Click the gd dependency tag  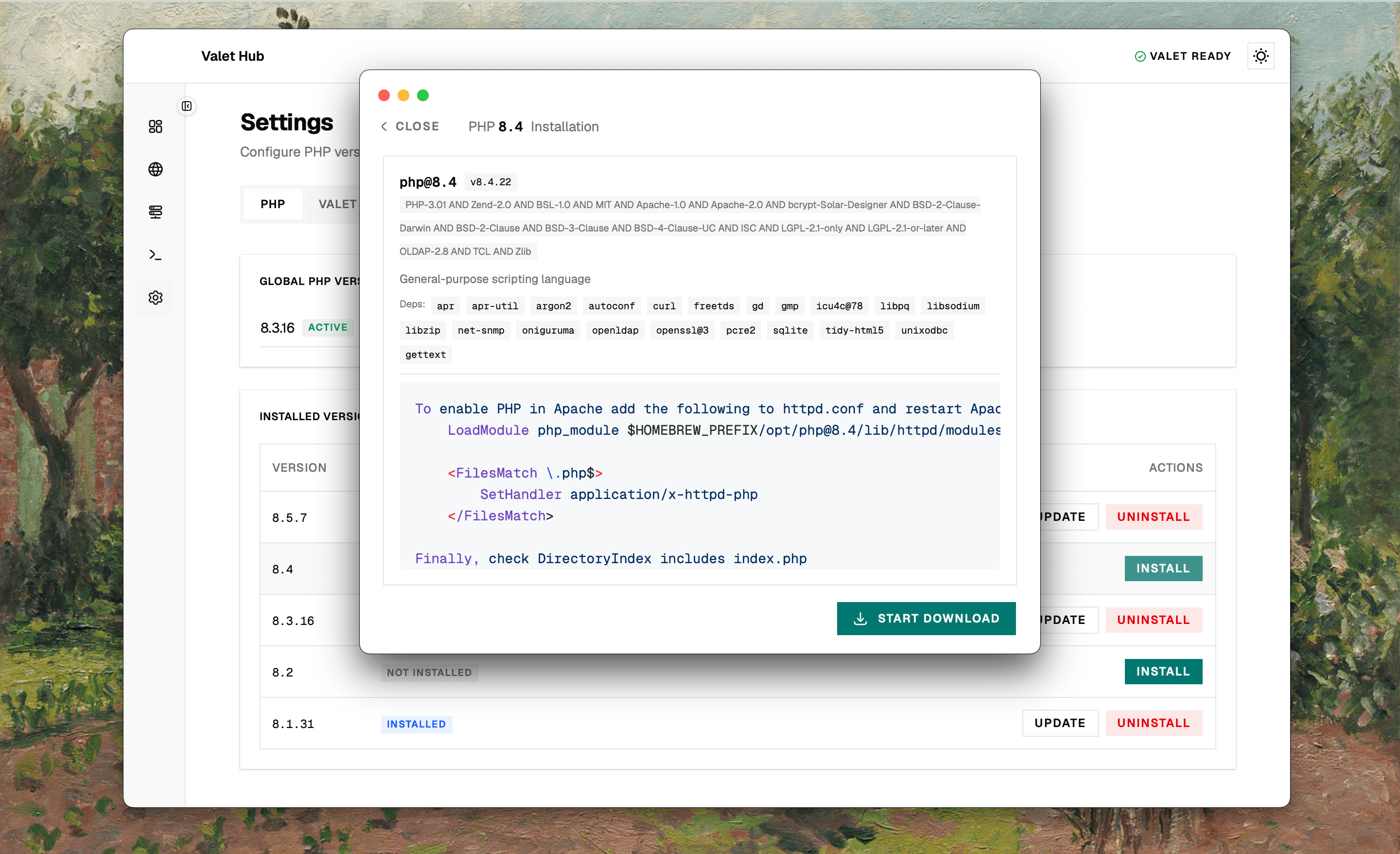coord(757,306)
